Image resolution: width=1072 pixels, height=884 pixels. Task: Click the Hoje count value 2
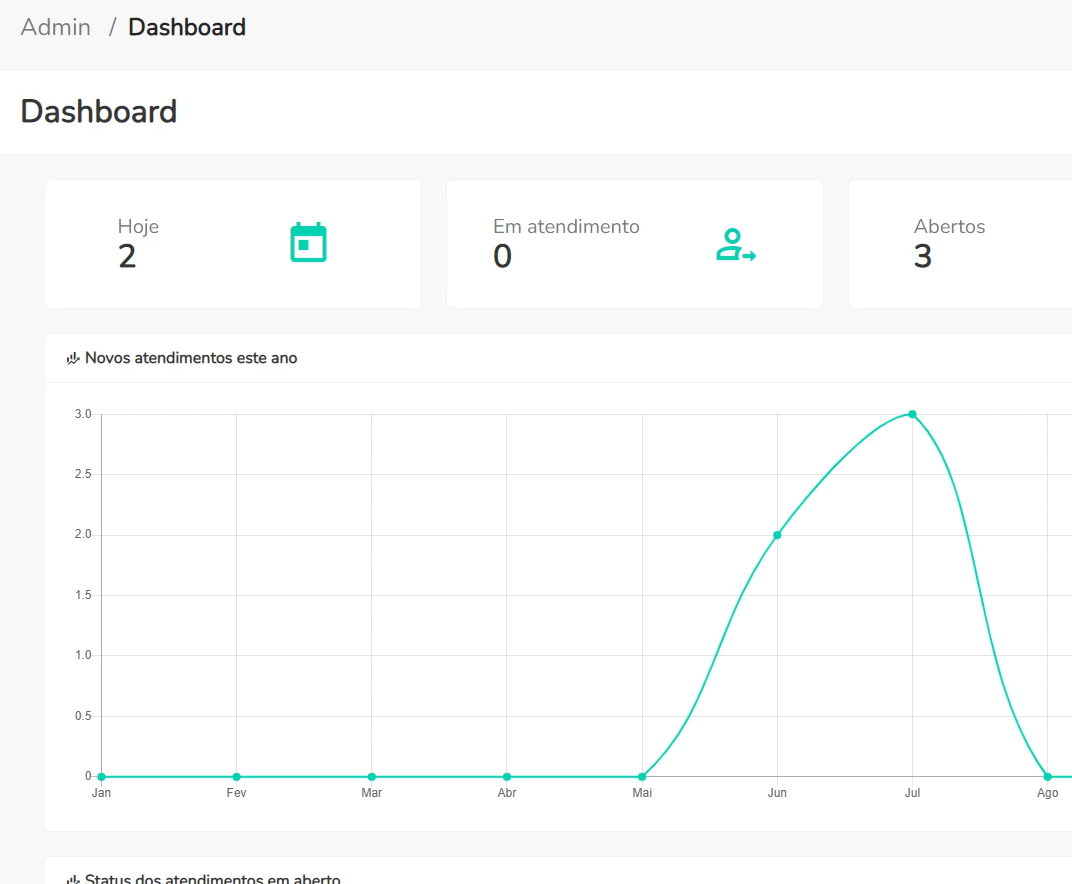[x=127, y=257]
